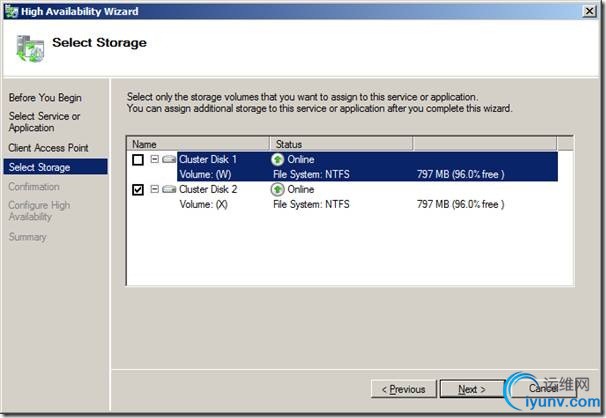Select the Volume: (X) entry
Viewport: 606px width, 418px height.
[x=204, y=204]
